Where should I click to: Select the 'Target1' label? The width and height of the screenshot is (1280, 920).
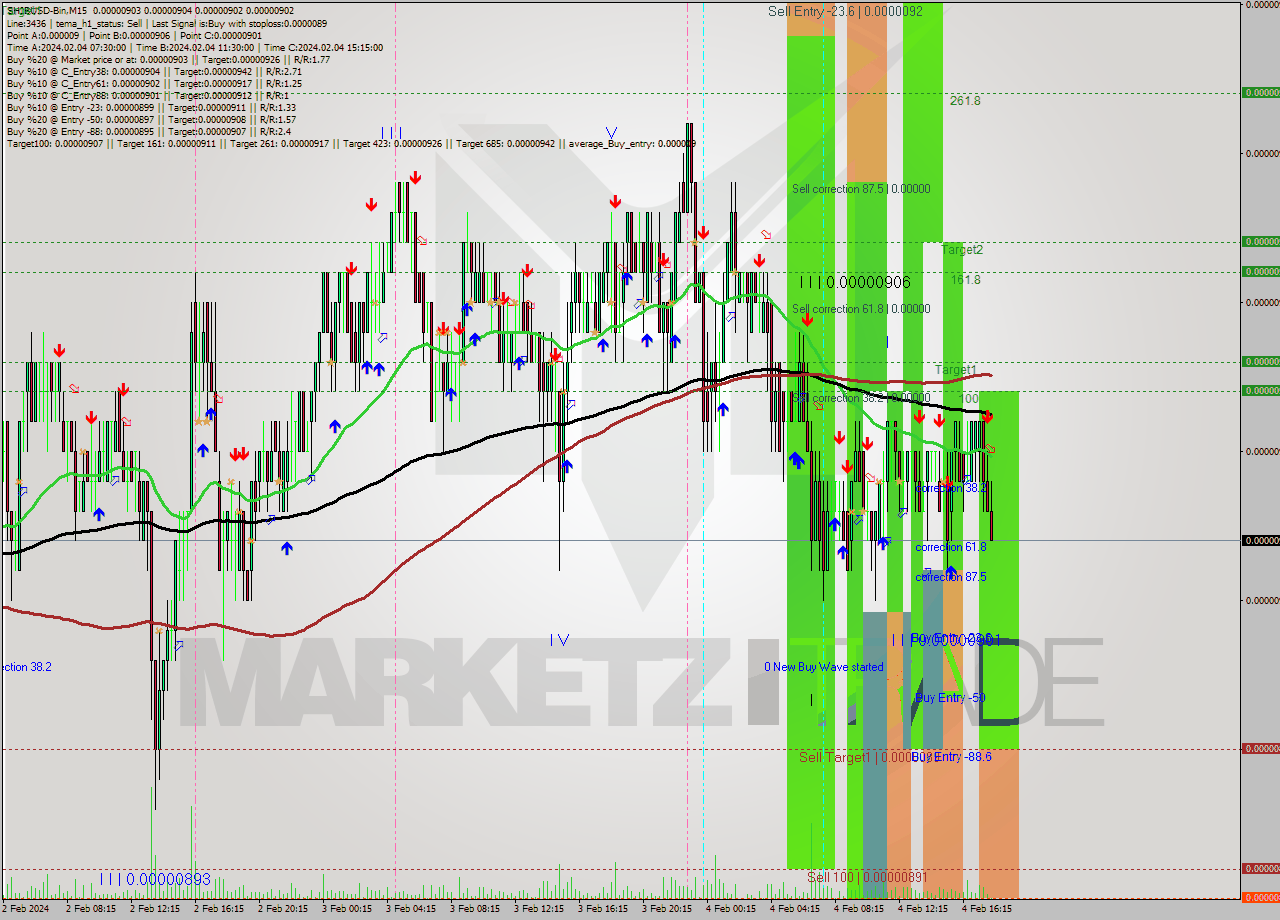955,370
